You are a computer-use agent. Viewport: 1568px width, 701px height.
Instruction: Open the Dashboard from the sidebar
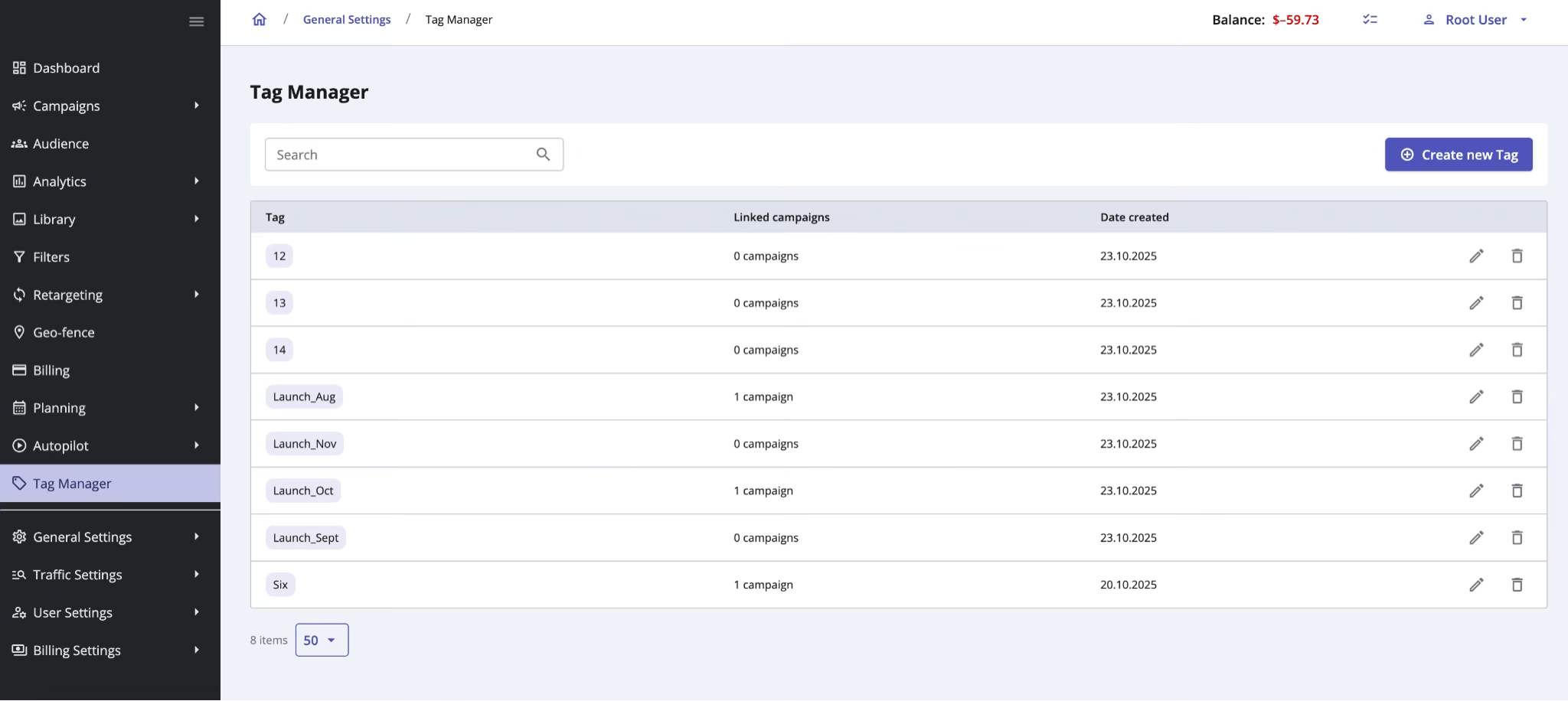pyautogui.click(x=66, y=67)
